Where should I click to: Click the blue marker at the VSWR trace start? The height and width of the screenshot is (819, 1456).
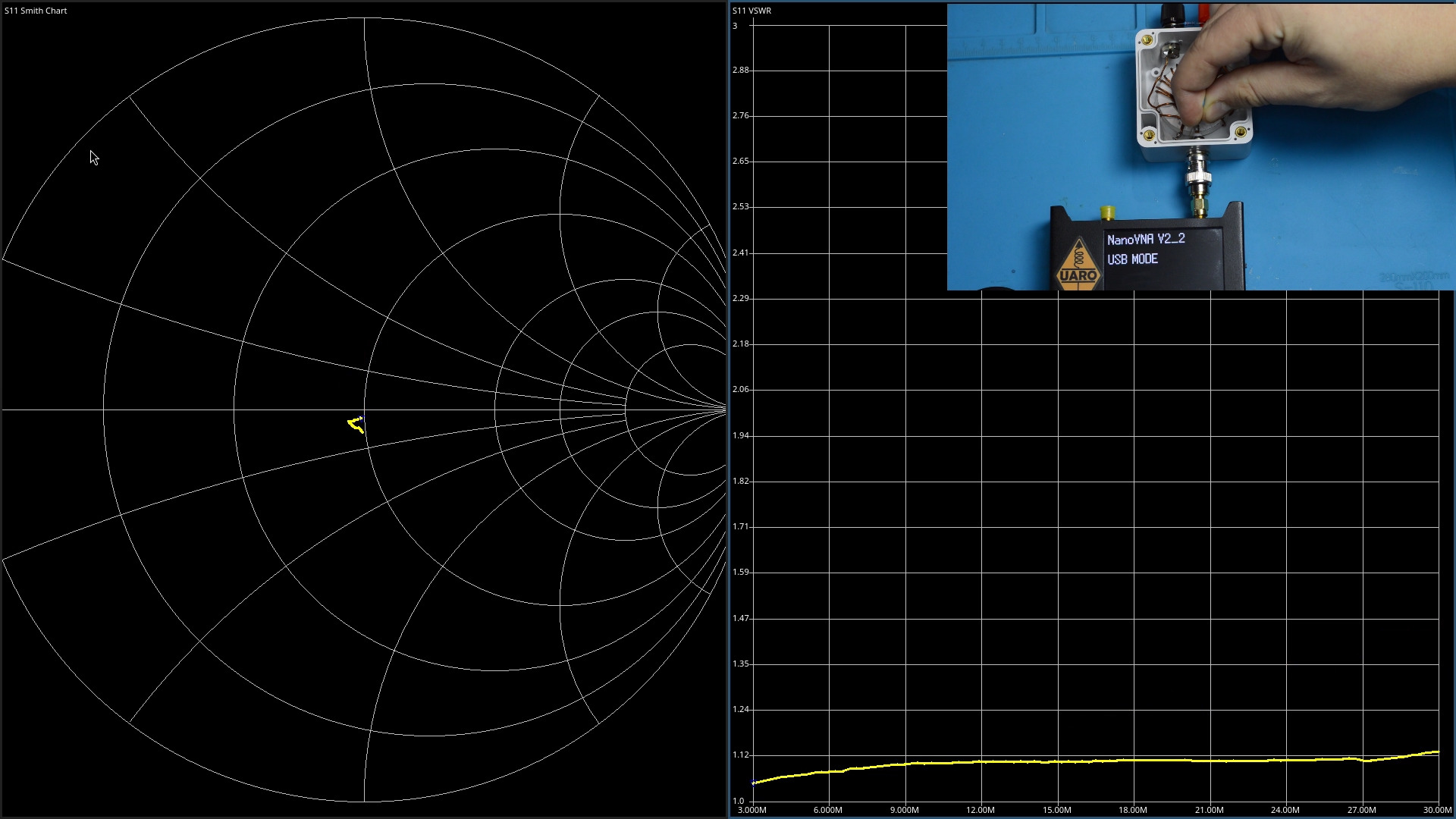753,783
